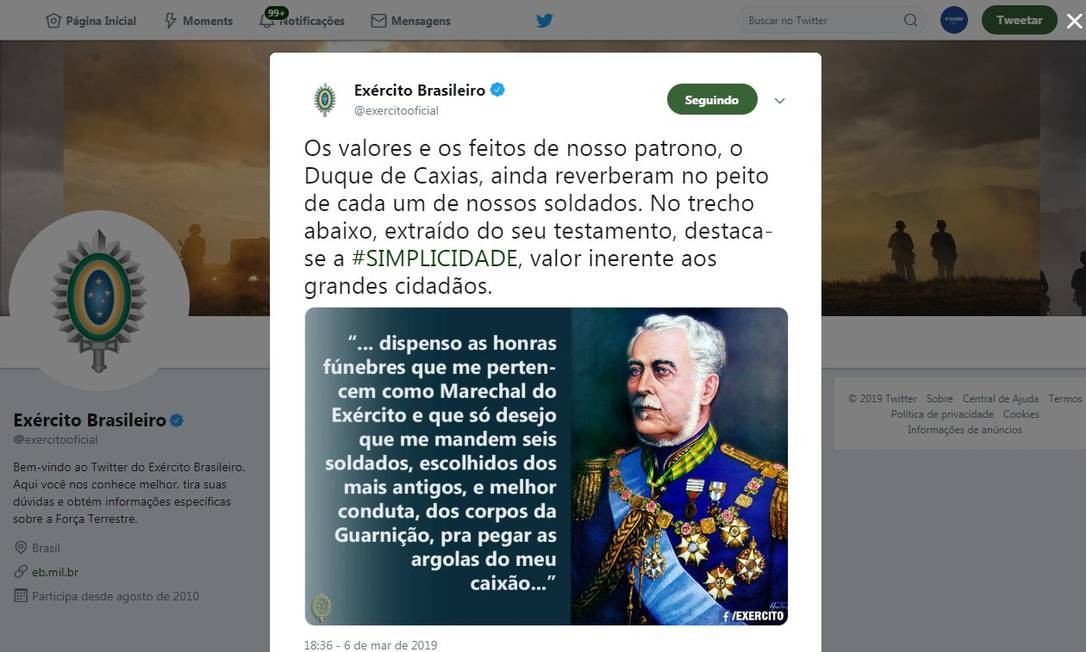Open the Mensagens envelope icon
Viewport: 1086px width, 652px height.
pos(379,21)
